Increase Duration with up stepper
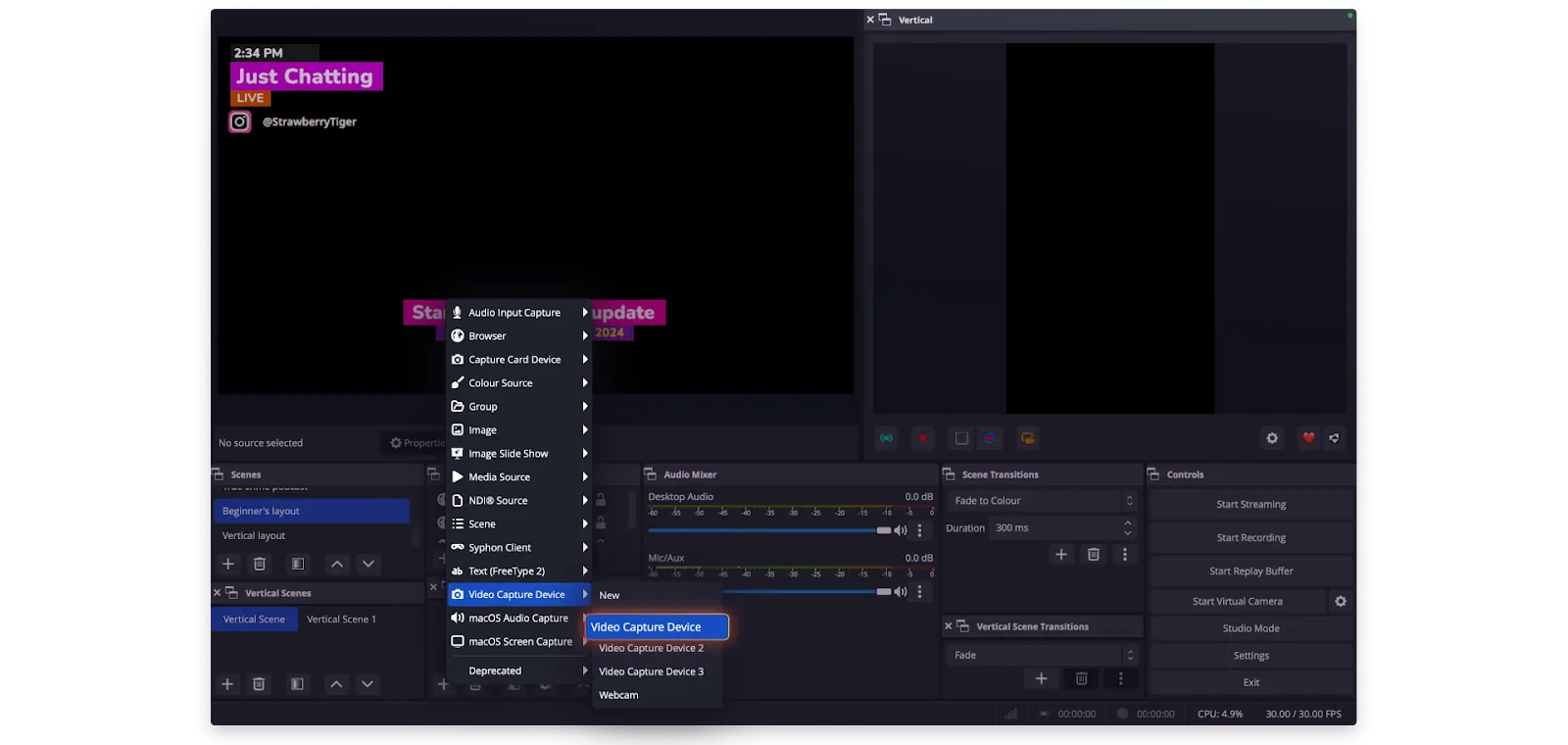Screen dimensions: 1568x745 point(1128,523)
